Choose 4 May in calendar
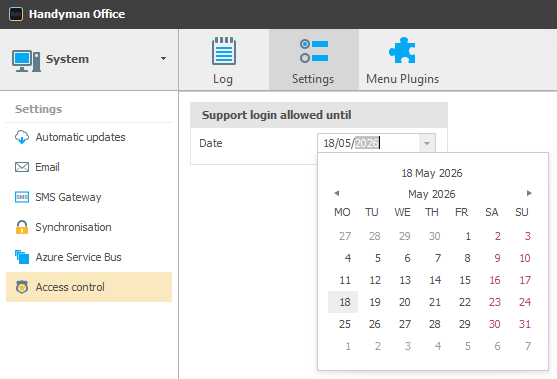This screenshot has height=379, width=557. [x=348, y=258]
